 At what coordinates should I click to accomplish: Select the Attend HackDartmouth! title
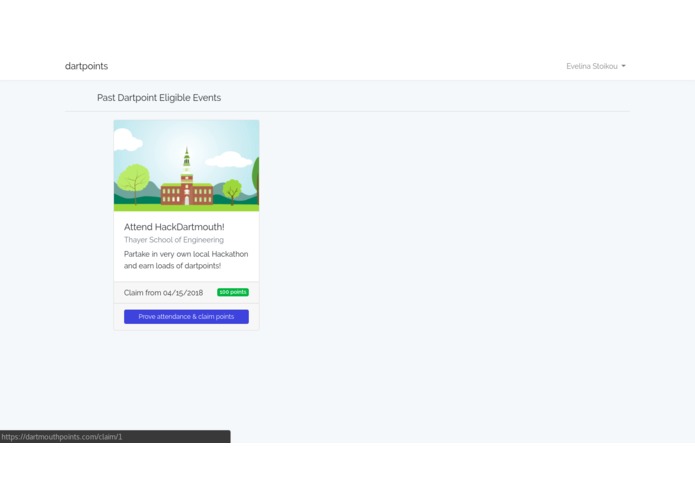click(174, 227)
